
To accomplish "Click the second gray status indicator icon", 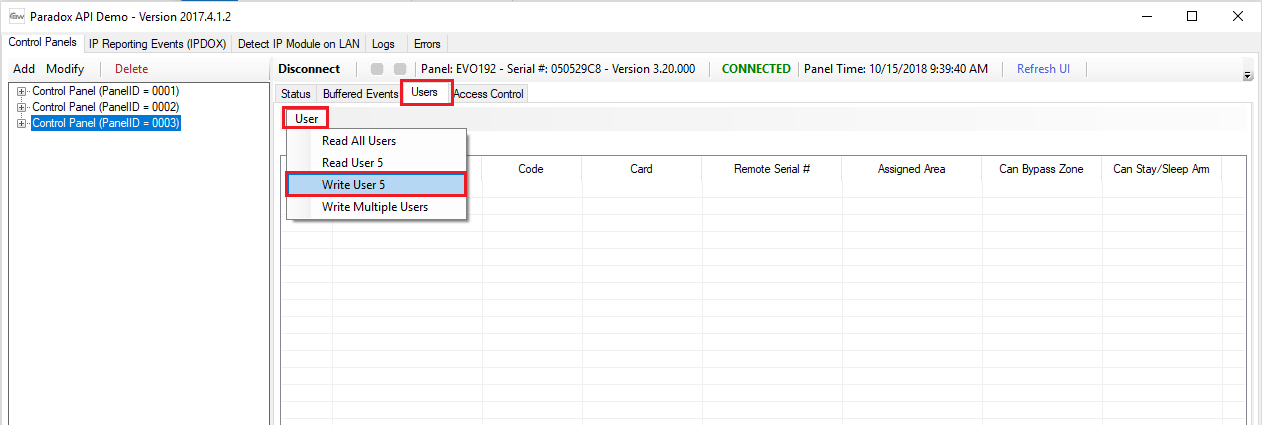I will coord(400,69).
